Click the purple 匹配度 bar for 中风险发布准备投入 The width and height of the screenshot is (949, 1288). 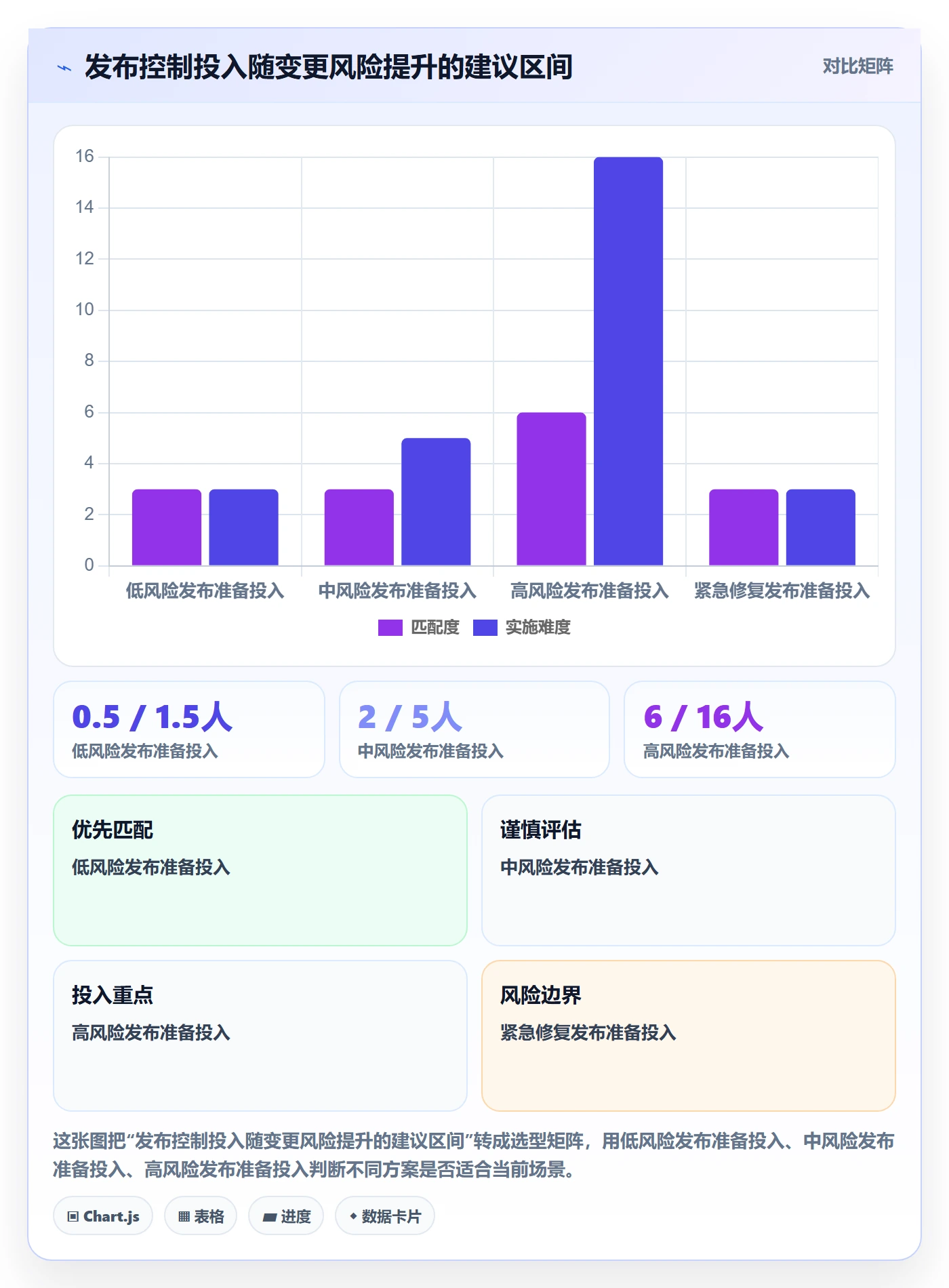359,527
